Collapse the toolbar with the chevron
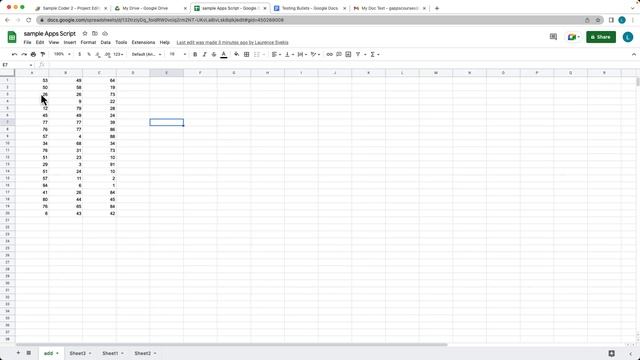 633,54
